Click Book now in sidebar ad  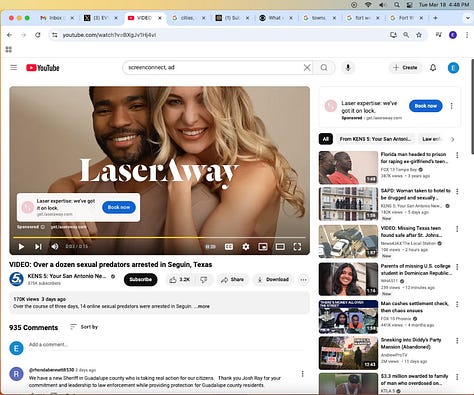coord(426,106)
